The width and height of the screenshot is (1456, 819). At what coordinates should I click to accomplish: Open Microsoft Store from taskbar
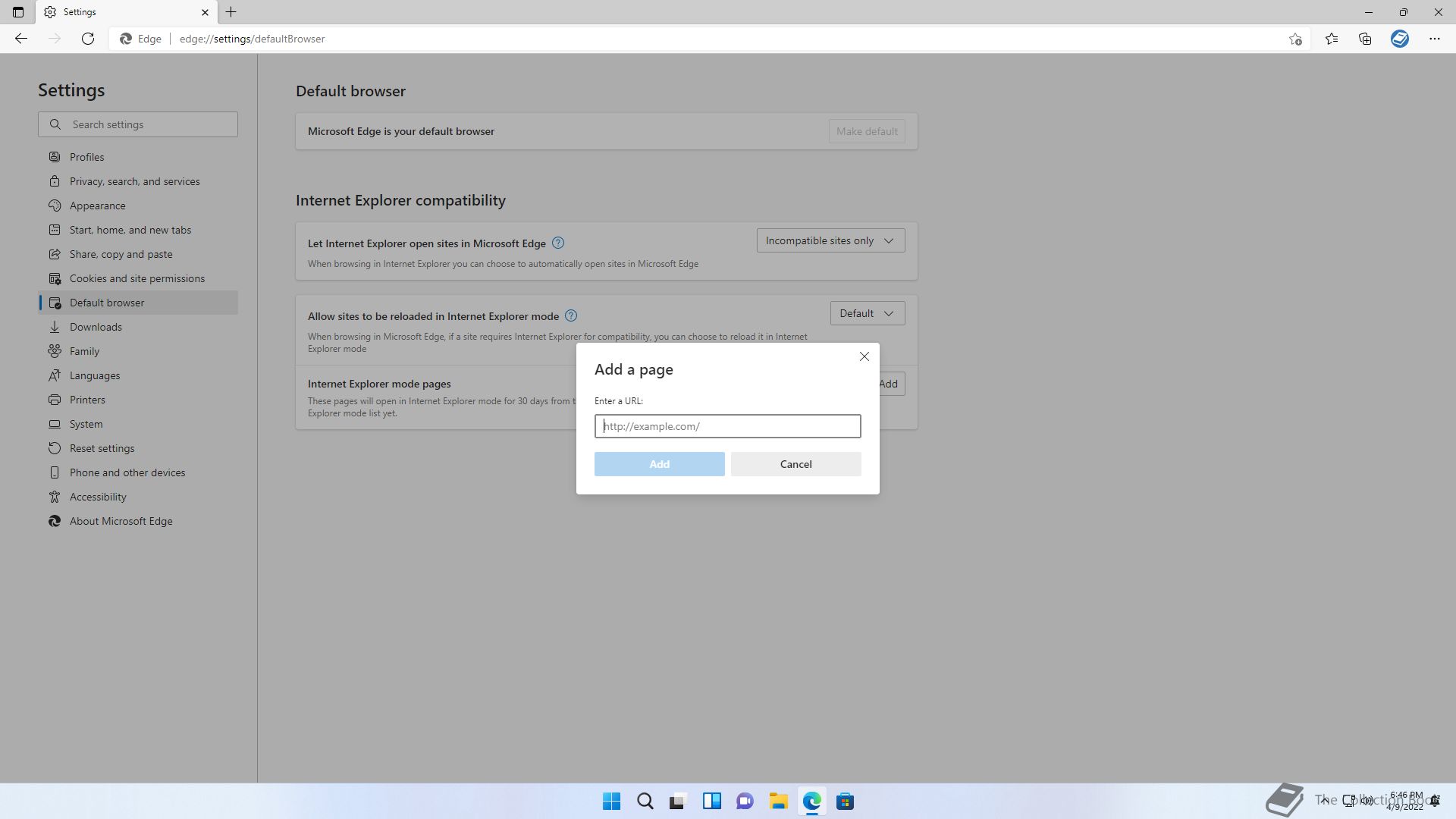pyautogui.click(x=845, y=801)
